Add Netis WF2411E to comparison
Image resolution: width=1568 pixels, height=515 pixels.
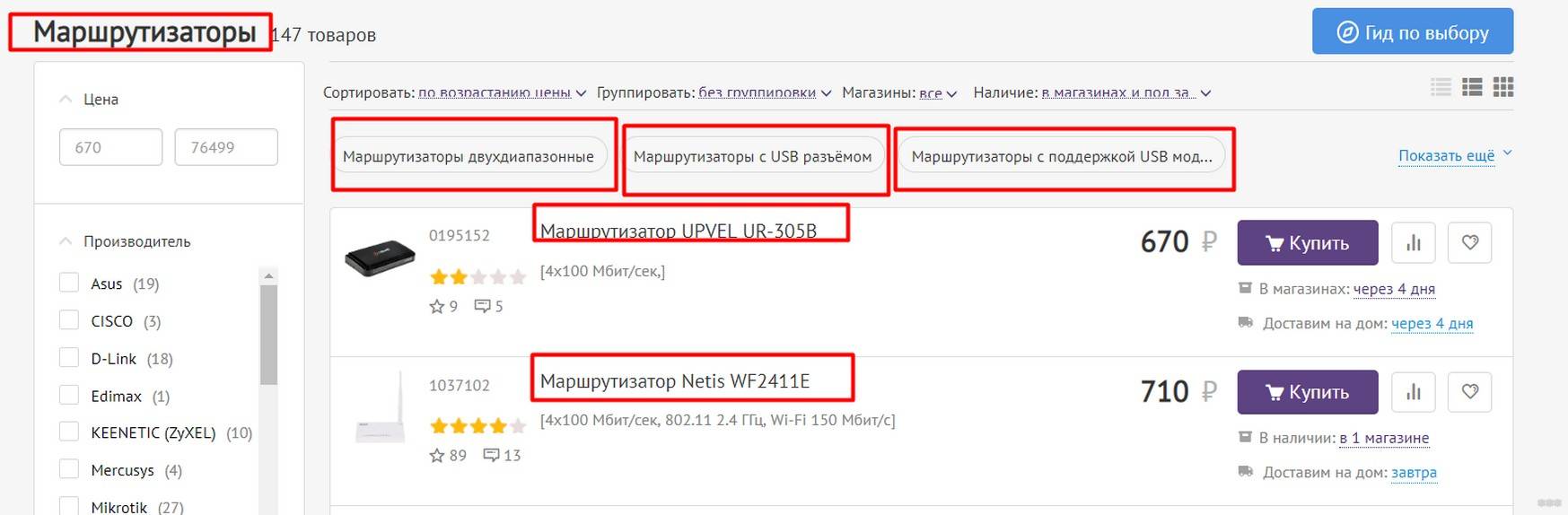[x=1414, y=392]
